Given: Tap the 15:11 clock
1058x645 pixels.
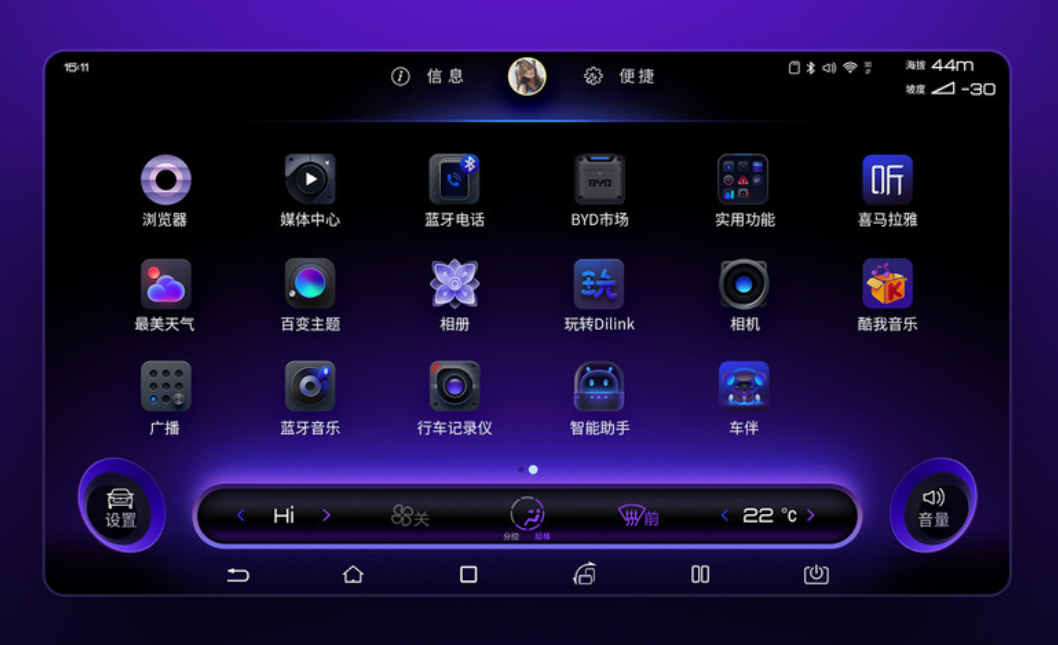Looking at the screenshot, I should [x=76, y=67].
